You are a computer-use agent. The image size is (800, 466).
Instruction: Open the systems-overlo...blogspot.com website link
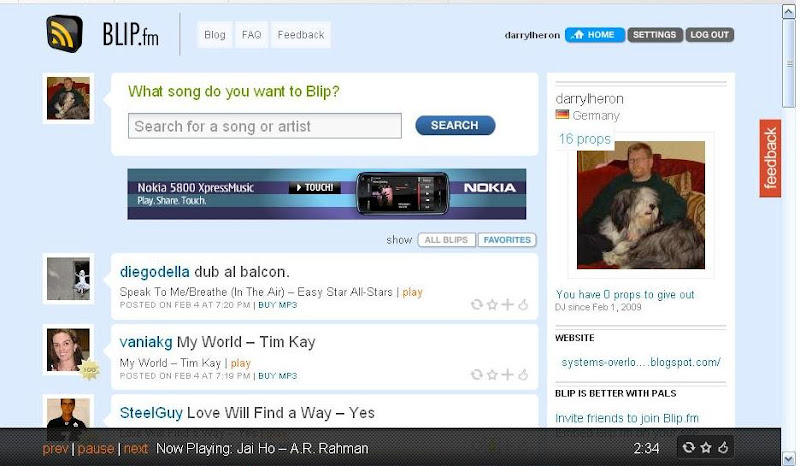[641, 362]
